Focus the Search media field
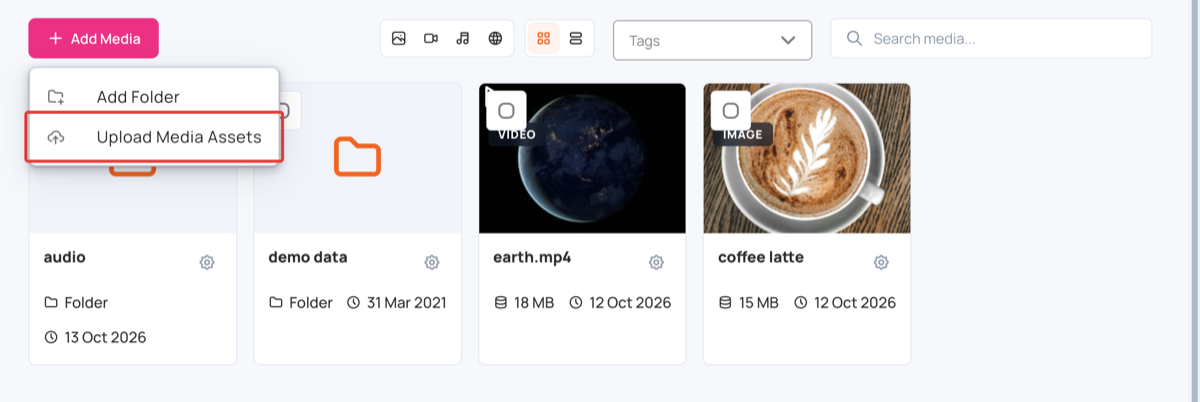Image resolution: width=1200 pixels, height=402 pixels. [991, 39]
